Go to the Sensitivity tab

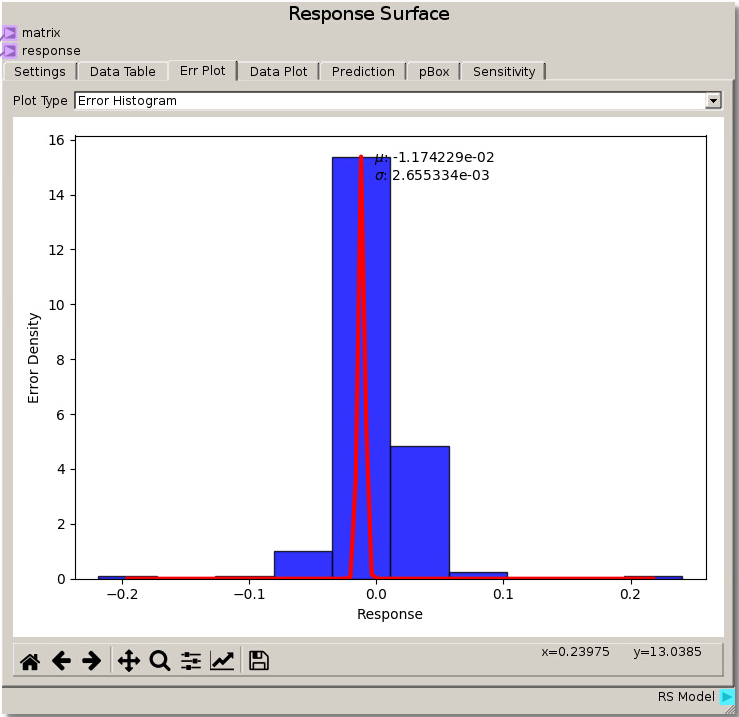(504, 72)
